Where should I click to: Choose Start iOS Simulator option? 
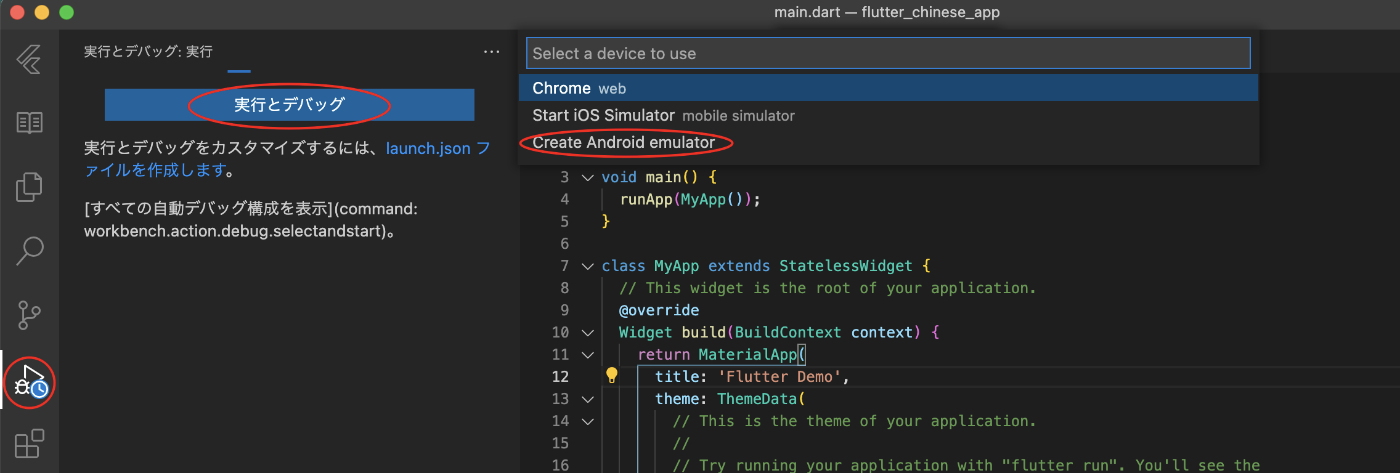coord(888,115)
